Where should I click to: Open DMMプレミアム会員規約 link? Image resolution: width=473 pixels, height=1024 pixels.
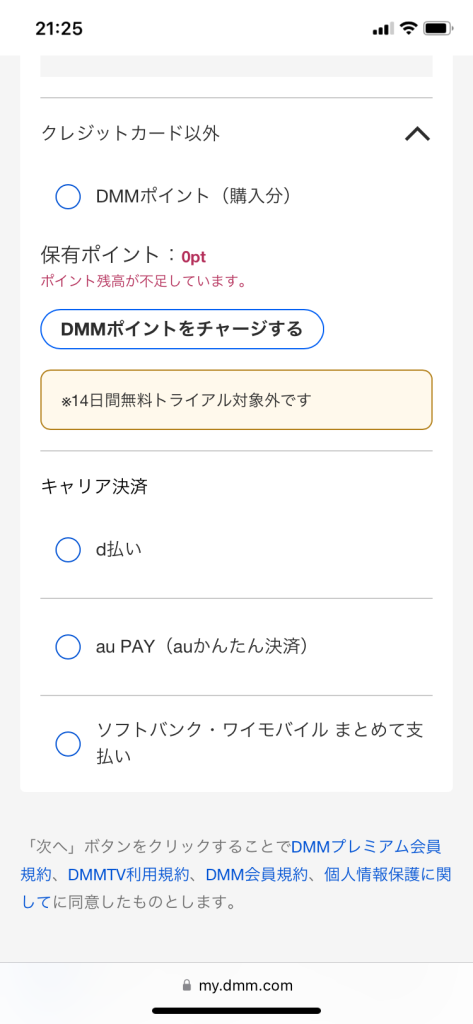point(366,847)
